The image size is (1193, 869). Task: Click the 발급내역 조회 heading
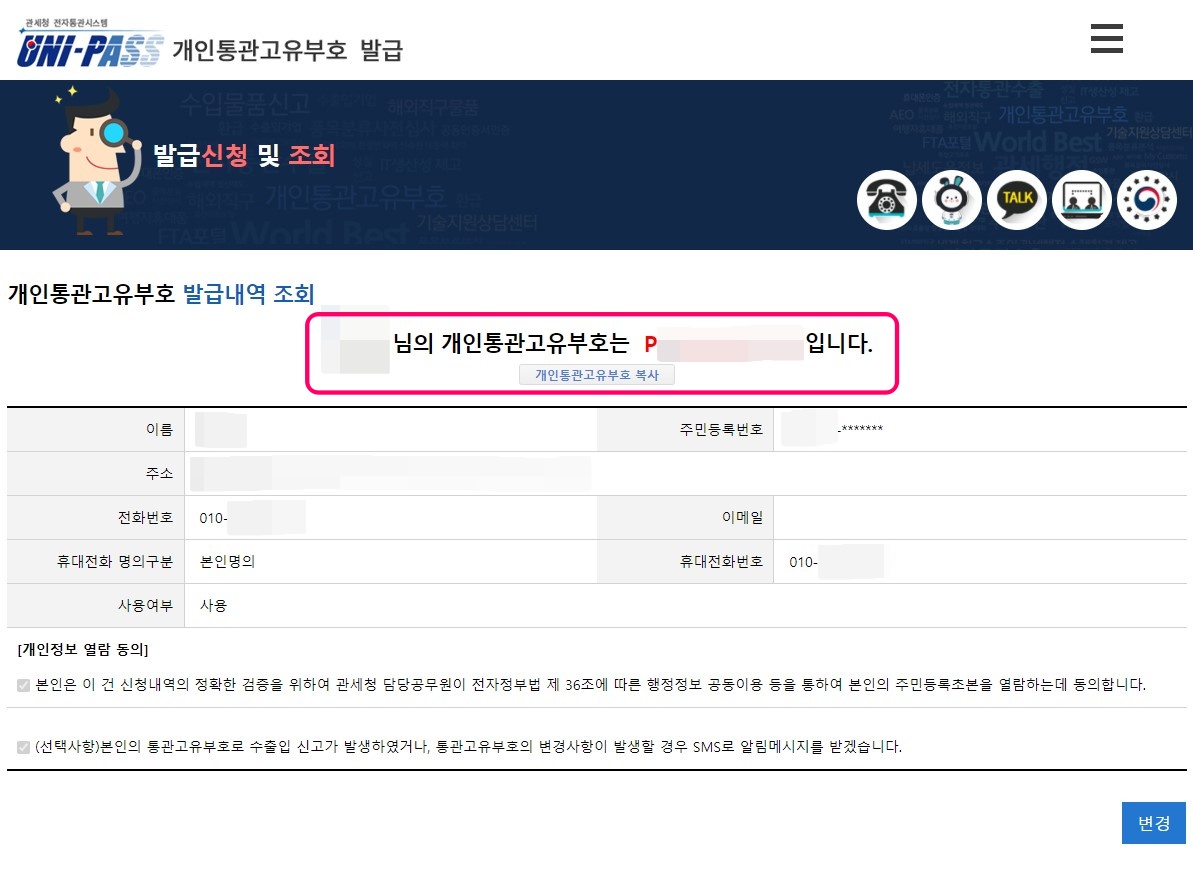pyautogui.click(x=249, y=294)
